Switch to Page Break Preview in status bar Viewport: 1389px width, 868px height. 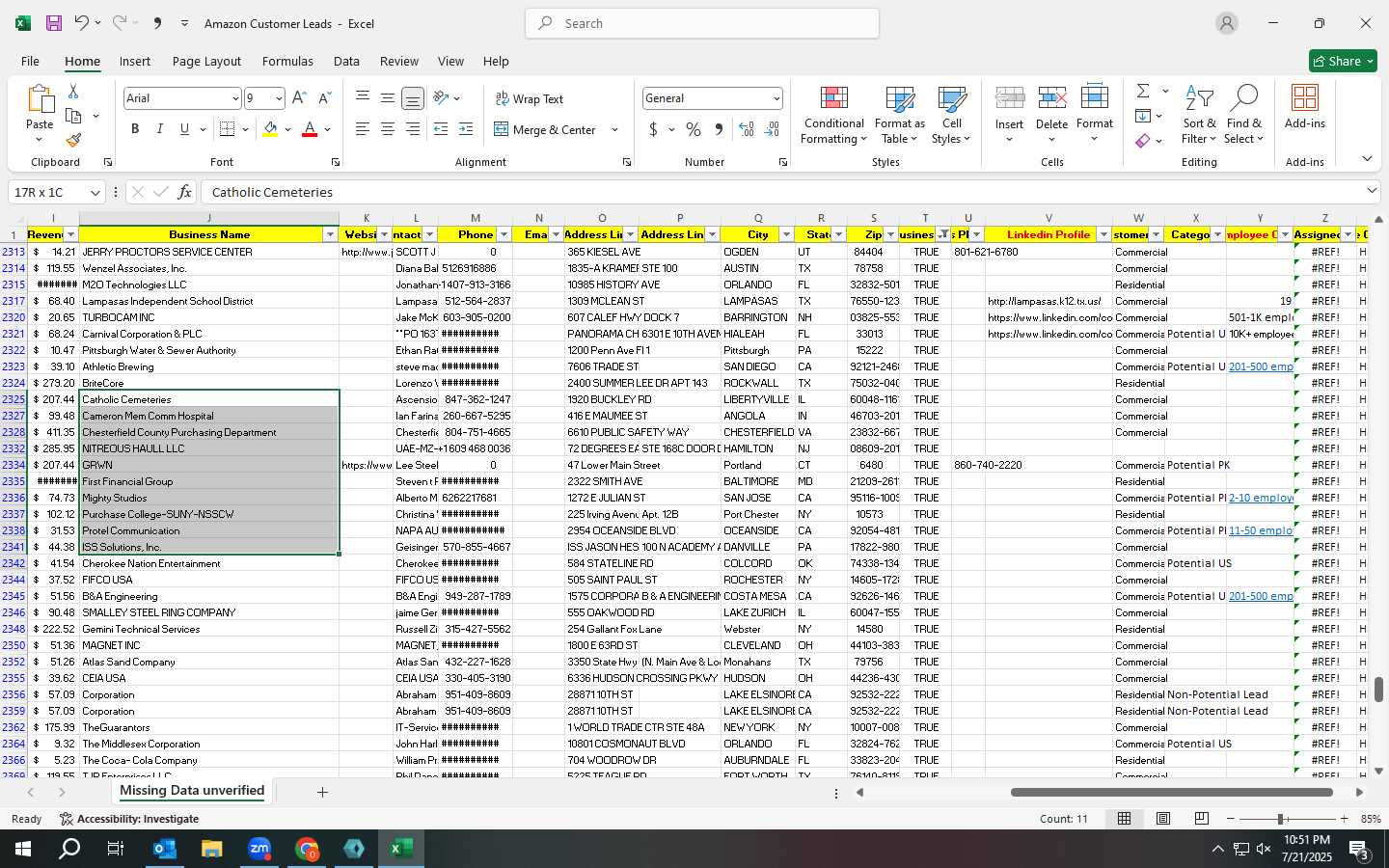click(x=1202, y=819)
